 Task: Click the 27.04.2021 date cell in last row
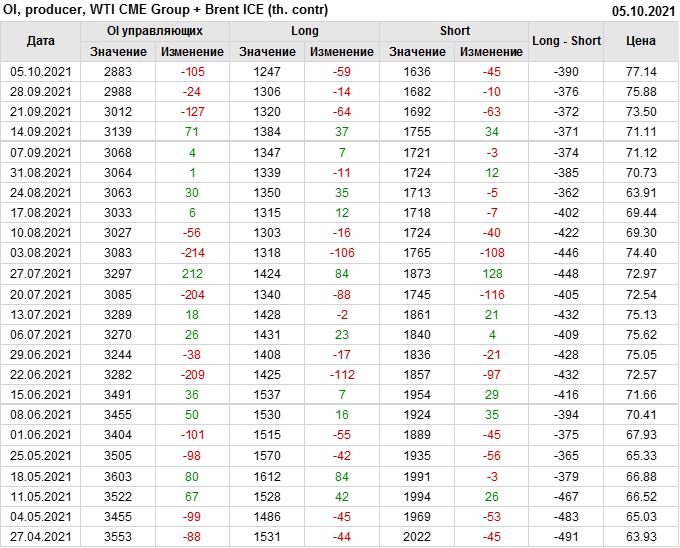tap(40, 537)
